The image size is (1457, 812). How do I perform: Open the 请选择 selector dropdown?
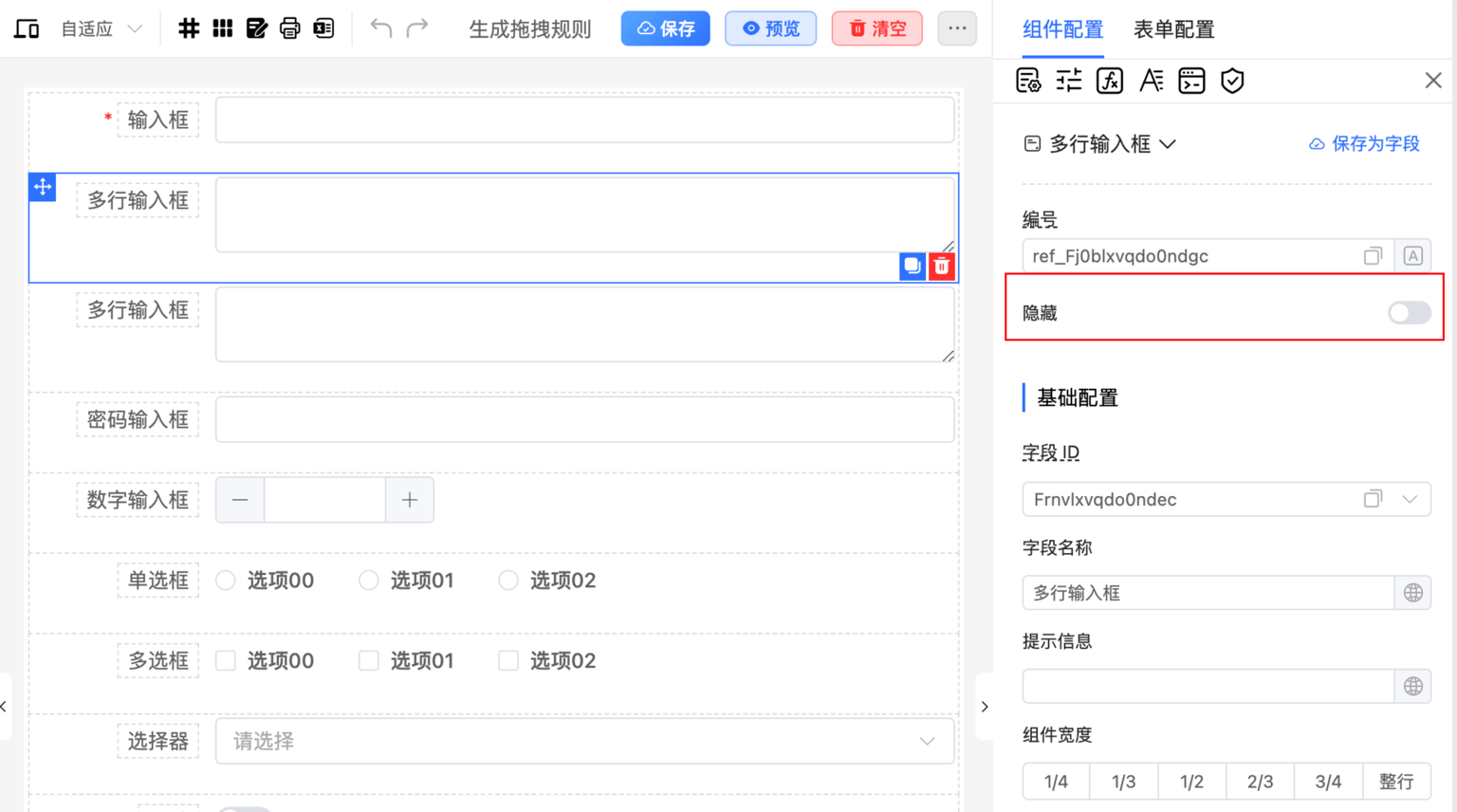click(x=584, y=742)
